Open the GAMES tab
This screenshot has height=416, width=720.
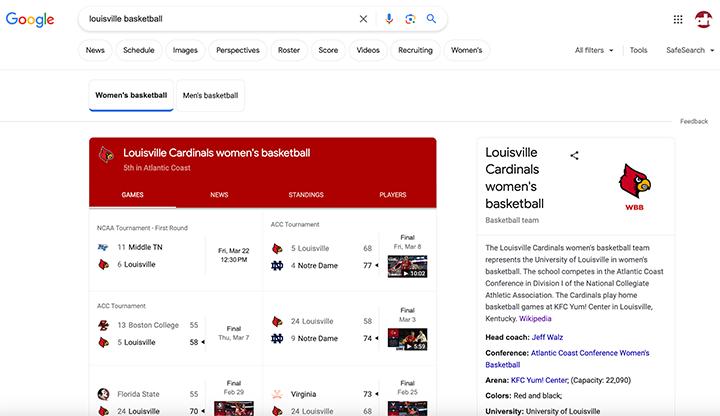[x=133, y=195]
